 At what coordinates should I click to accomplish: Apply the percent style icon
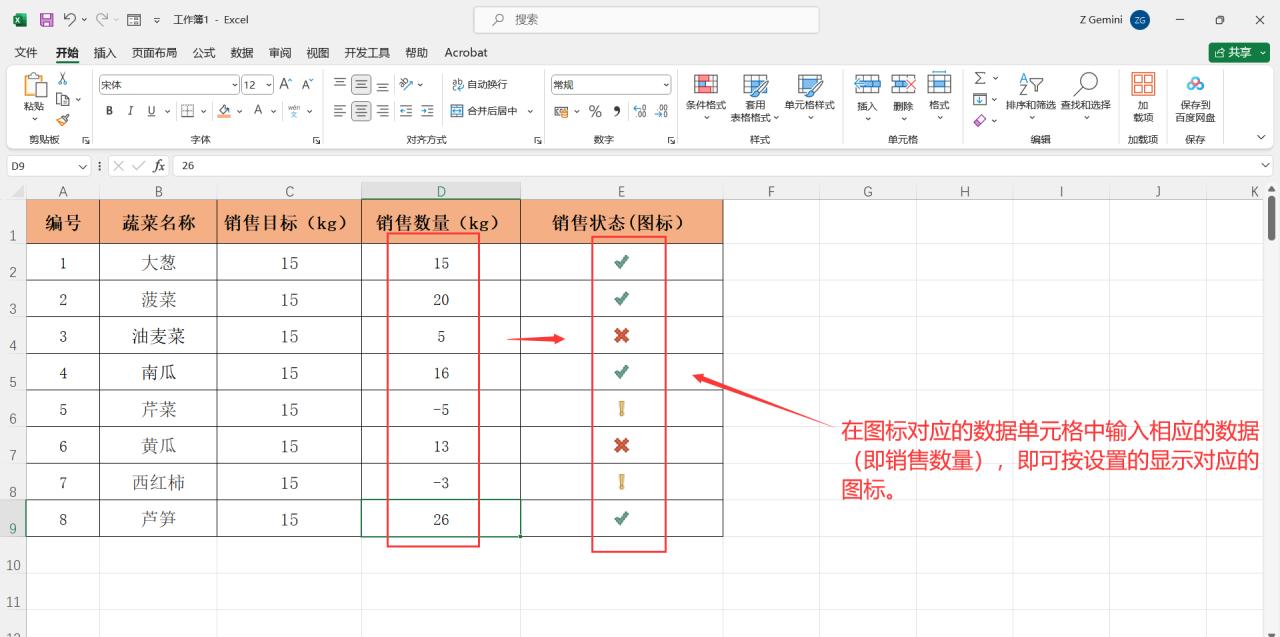click(595, 111)
